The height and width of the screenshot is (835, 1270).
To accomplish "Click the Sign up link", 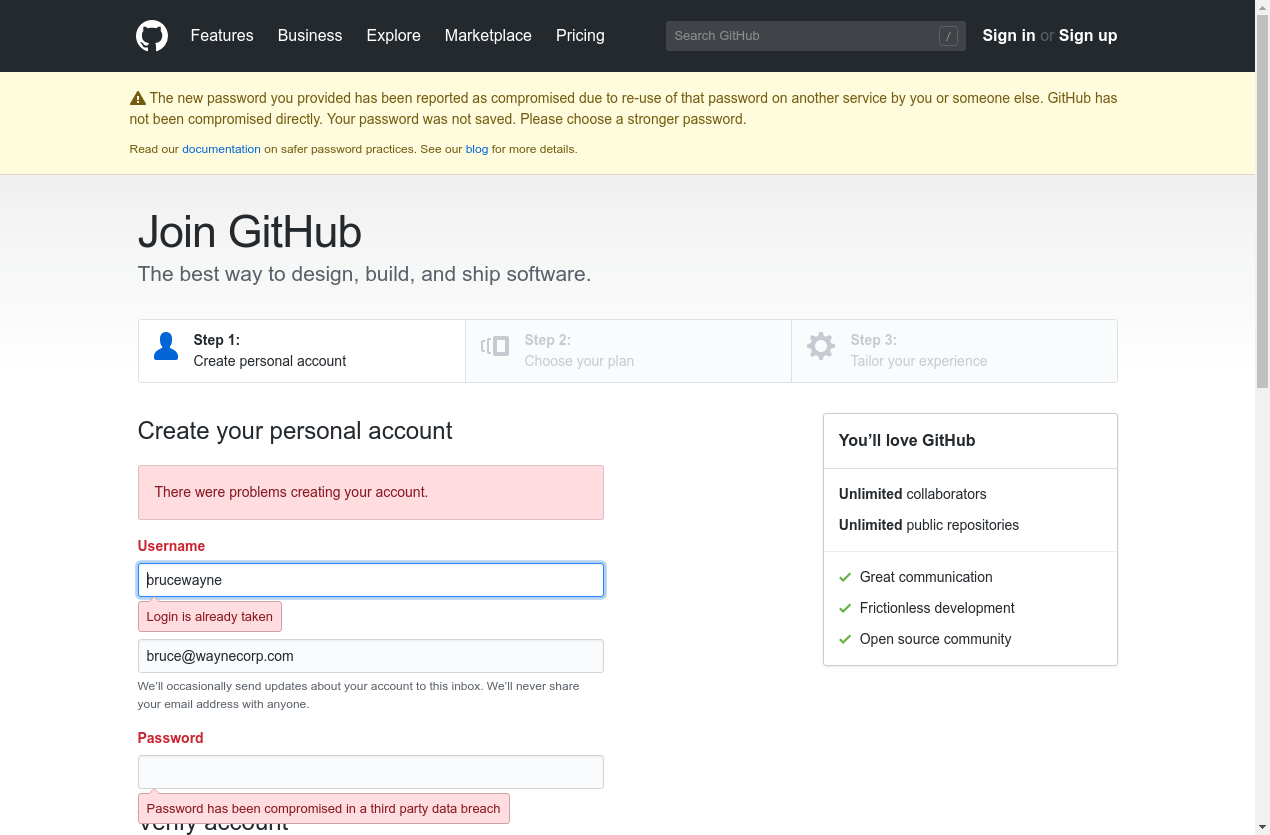I will (x=1088, y=35).
